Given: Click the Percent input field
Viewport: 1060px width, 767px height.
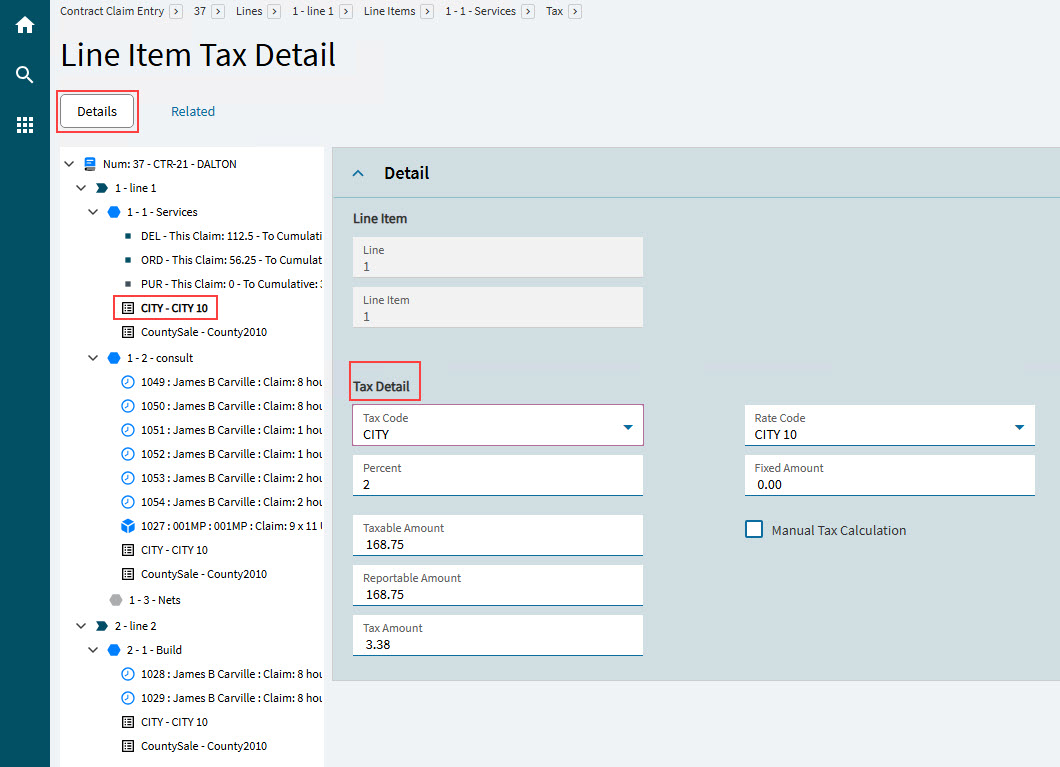Looking at the screenshot, I should click(498, 476).
